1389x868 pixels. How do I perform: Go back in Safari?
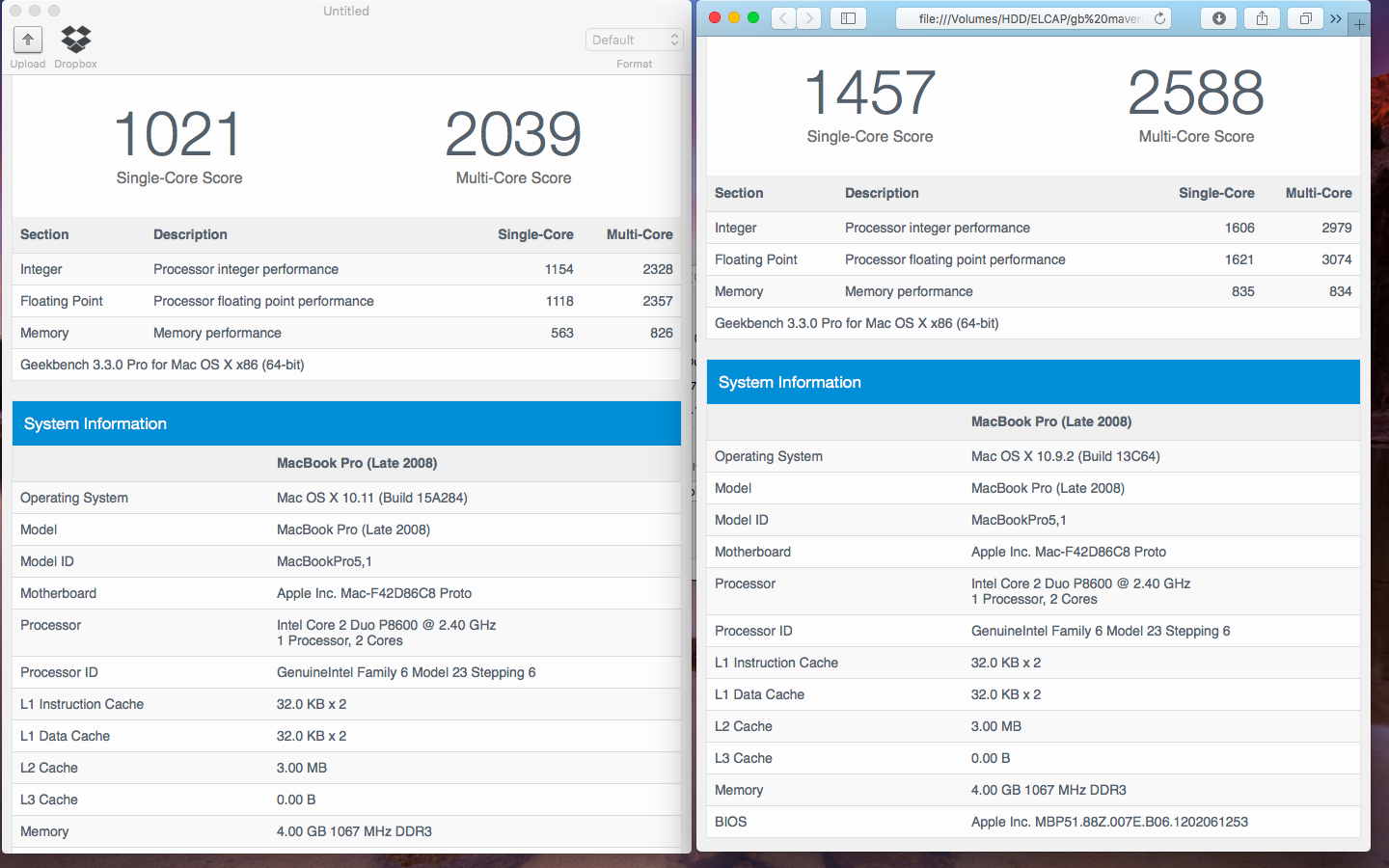[x=784, y=18]
